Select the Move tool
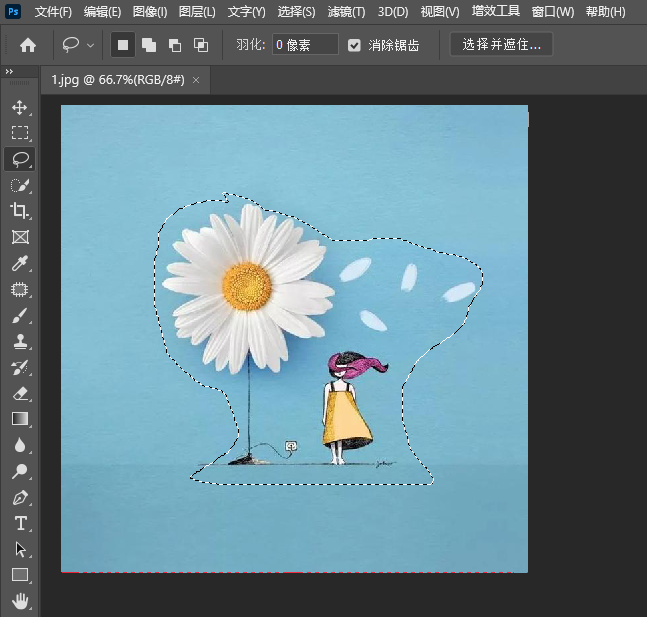The height and width of the screenshot is (617, 647). click(x=19, y=107)
